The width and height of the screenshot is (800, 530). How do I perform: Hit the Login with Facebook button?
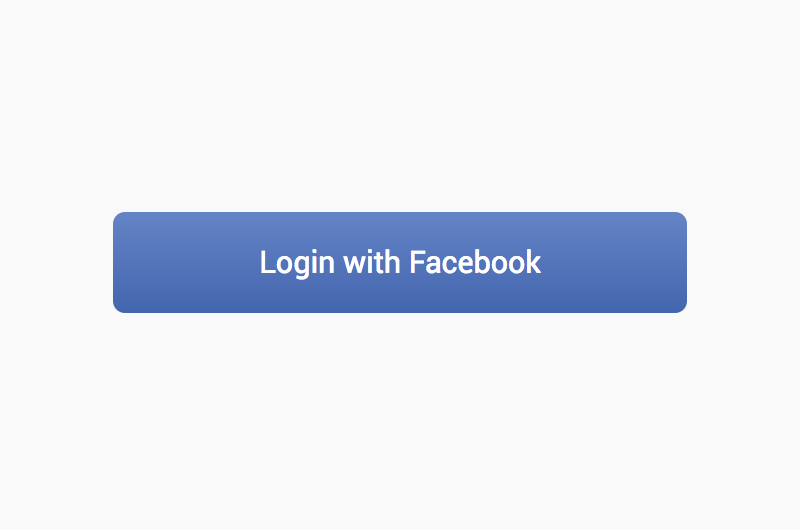tap(400, 262)
